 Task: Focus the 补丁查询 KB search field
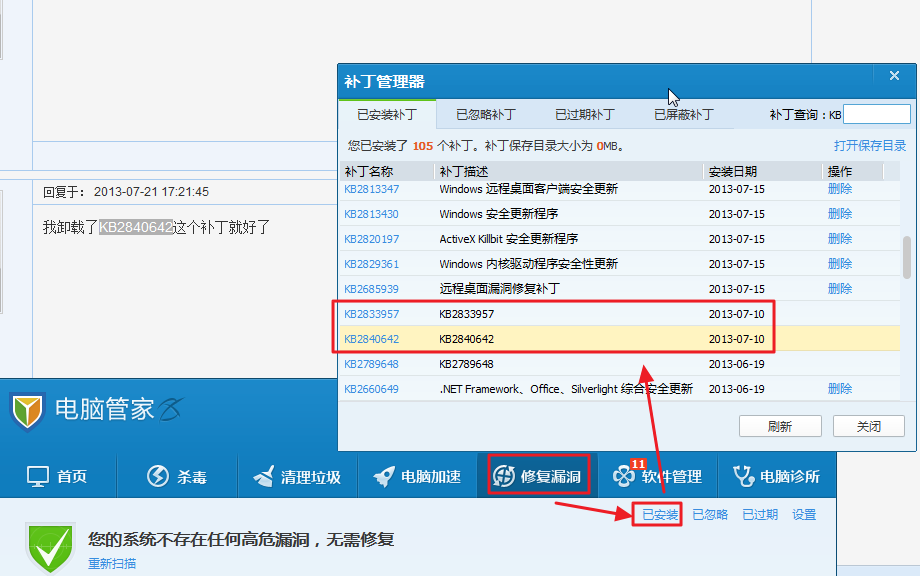pyautogui.click(x=877, y=114)
